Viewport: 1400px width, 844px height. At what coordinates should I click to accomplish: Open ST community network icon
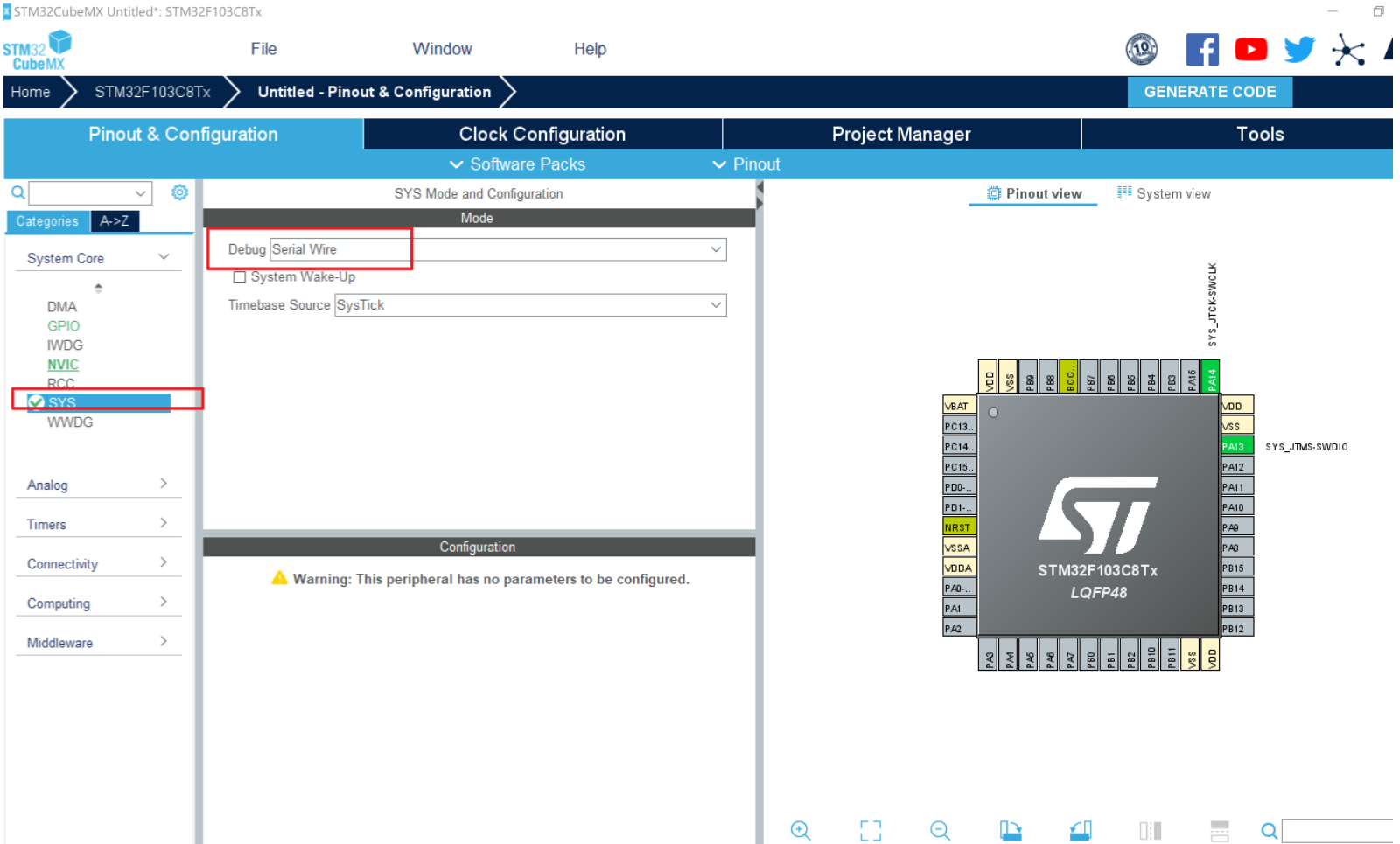pos(1348,50)
